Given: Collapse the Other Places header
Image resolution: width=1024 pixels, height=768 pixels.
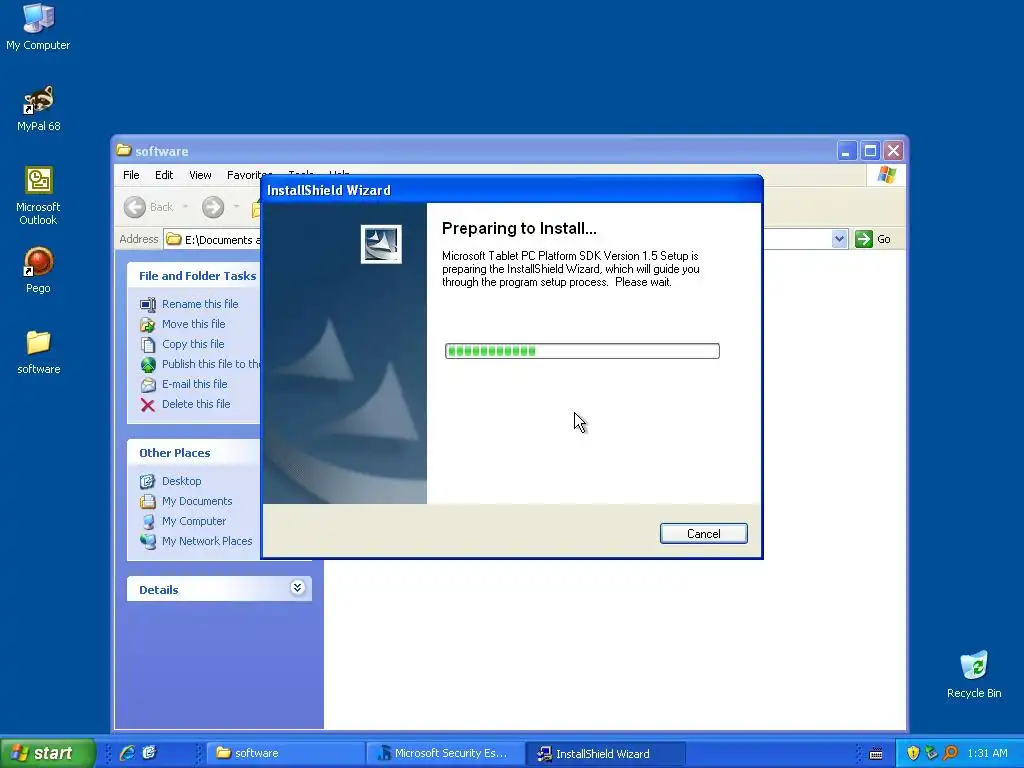Looking at the screenshot, I should point(194,453).
